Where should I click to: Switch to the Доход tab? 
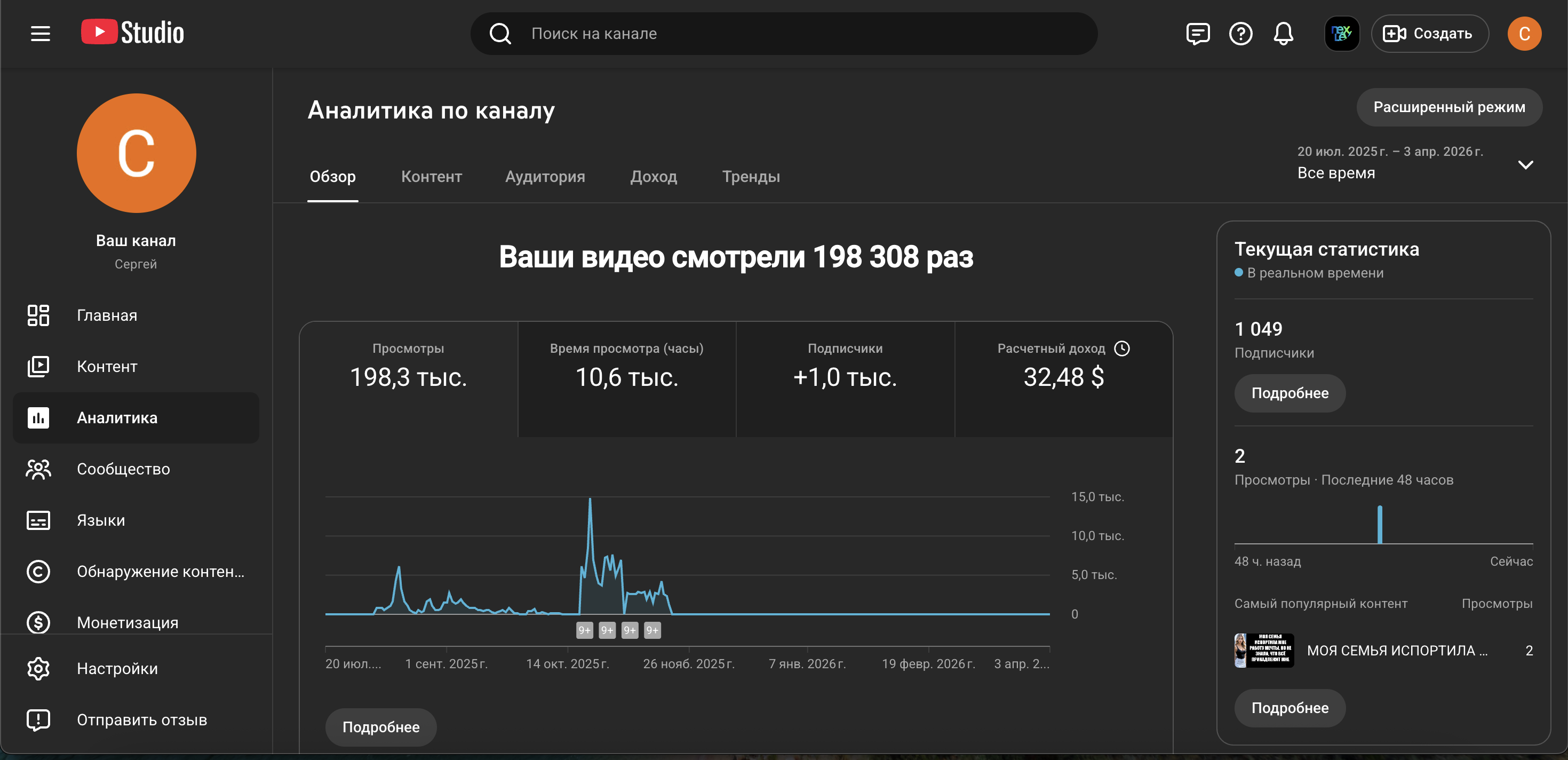[653, 177]
